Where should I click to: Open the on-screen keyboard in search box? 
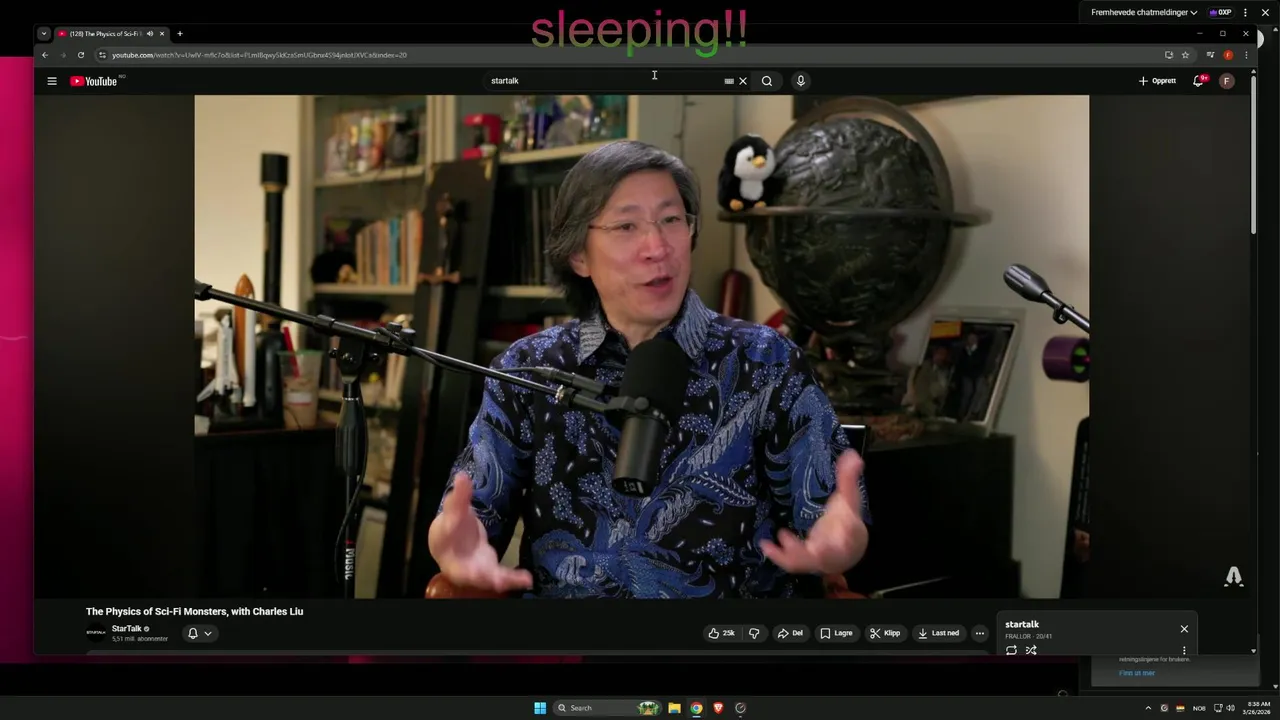[x=729, y=81]
